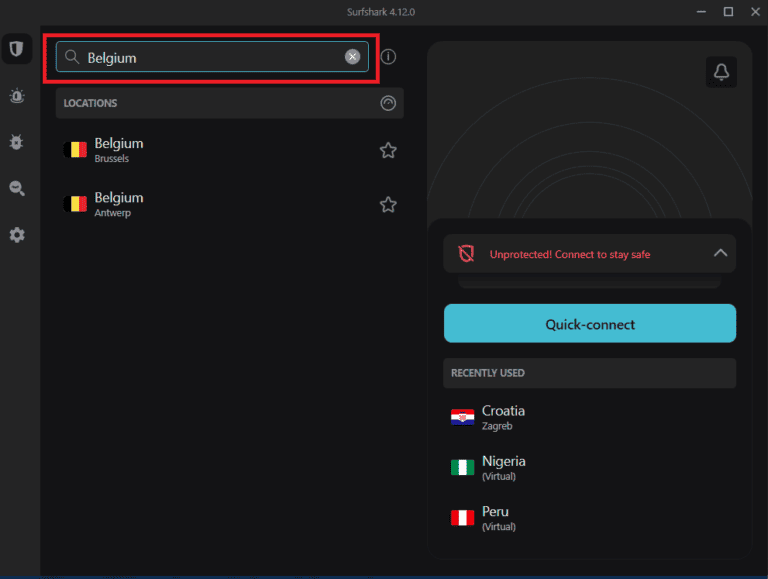Connect to Belgium Brussels server
This screenshot has height=579, width=768.
(229, 150)
